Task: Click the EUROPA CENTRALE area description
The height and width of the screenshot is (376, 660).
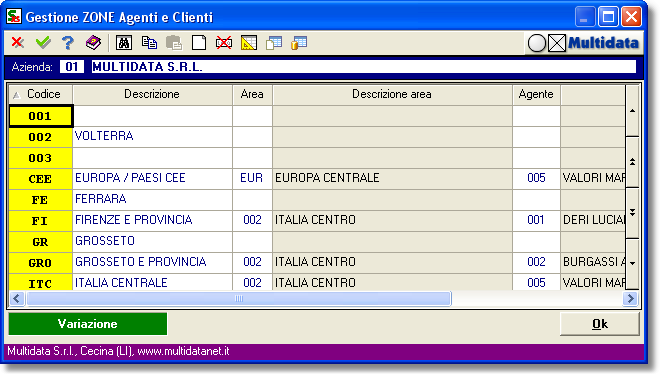Action: point(392,179)
